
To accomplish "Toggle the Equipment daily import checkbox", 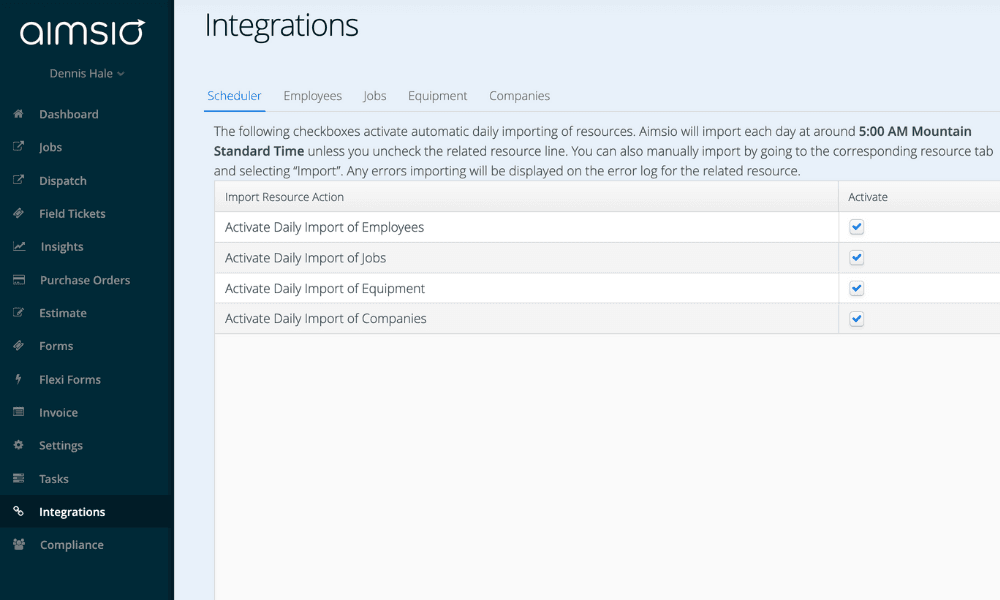I will pos(856,288).
